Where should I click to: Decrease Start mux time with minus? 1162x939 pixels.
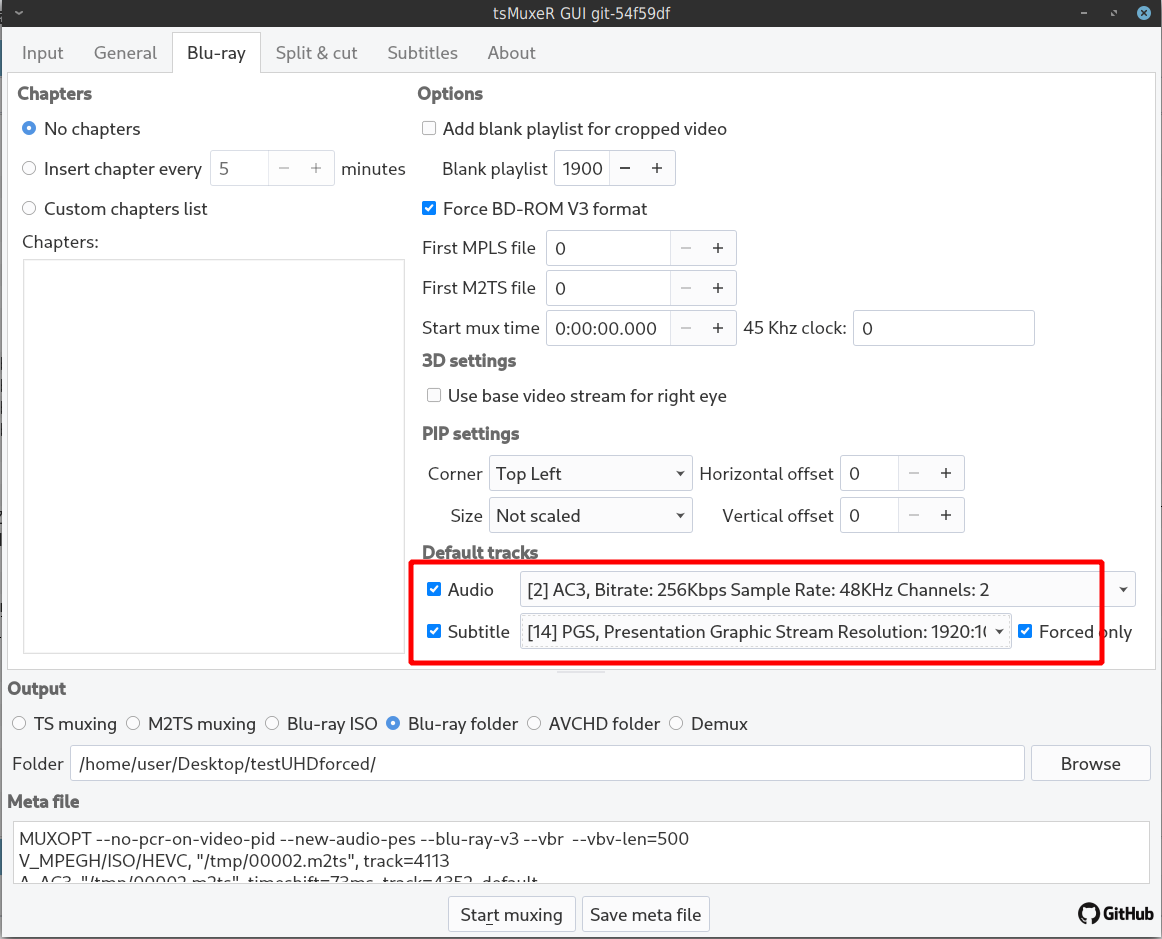point(686,328)
